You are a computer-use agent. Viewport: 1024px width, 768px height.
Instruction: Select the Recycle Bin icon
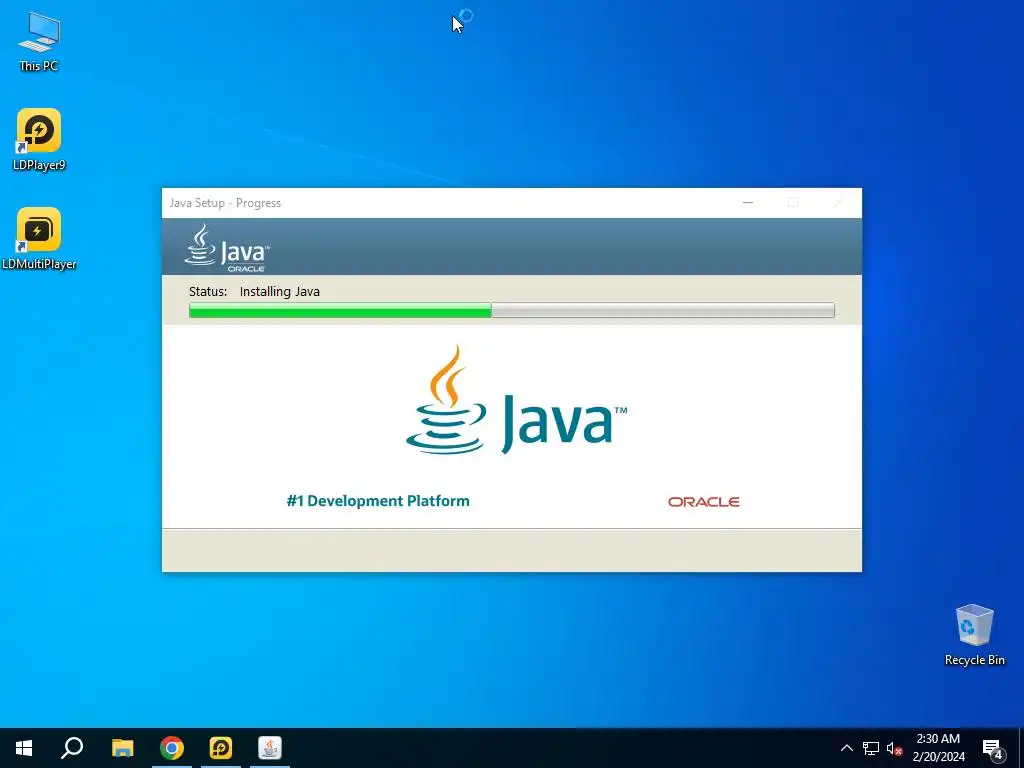pos(974,635)
